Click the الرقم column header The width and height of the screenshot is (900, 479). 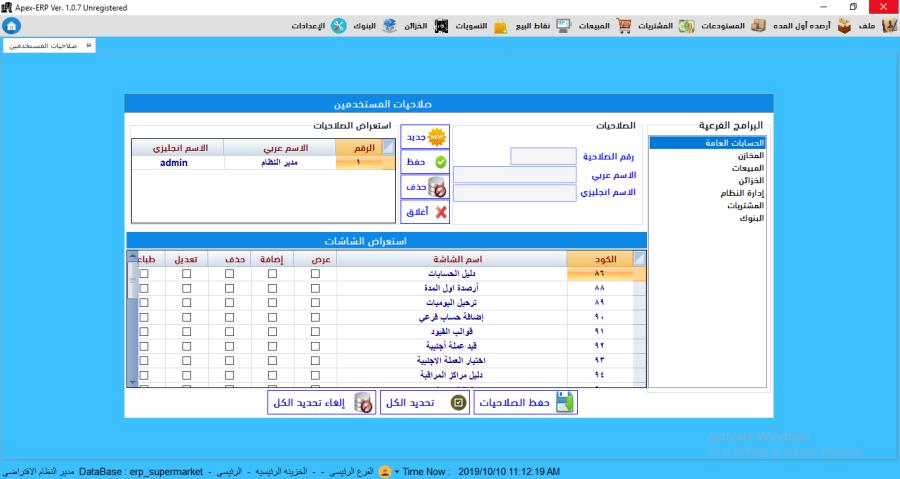(x=358, y=147)
